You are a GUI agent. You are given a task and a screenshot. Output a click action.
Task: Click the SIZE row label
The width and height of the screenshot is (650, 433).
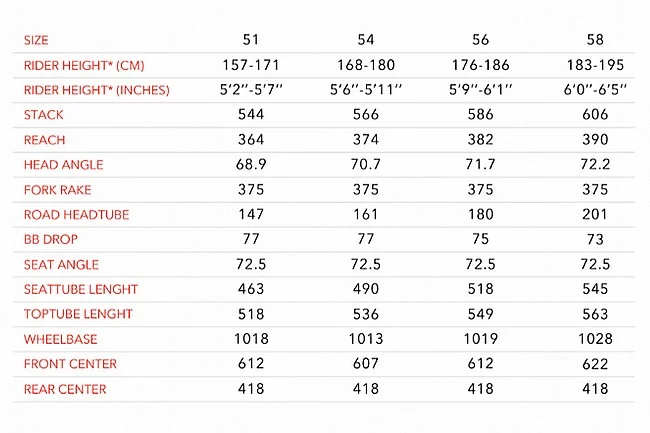pyautogui.click(x=36, y=41)
